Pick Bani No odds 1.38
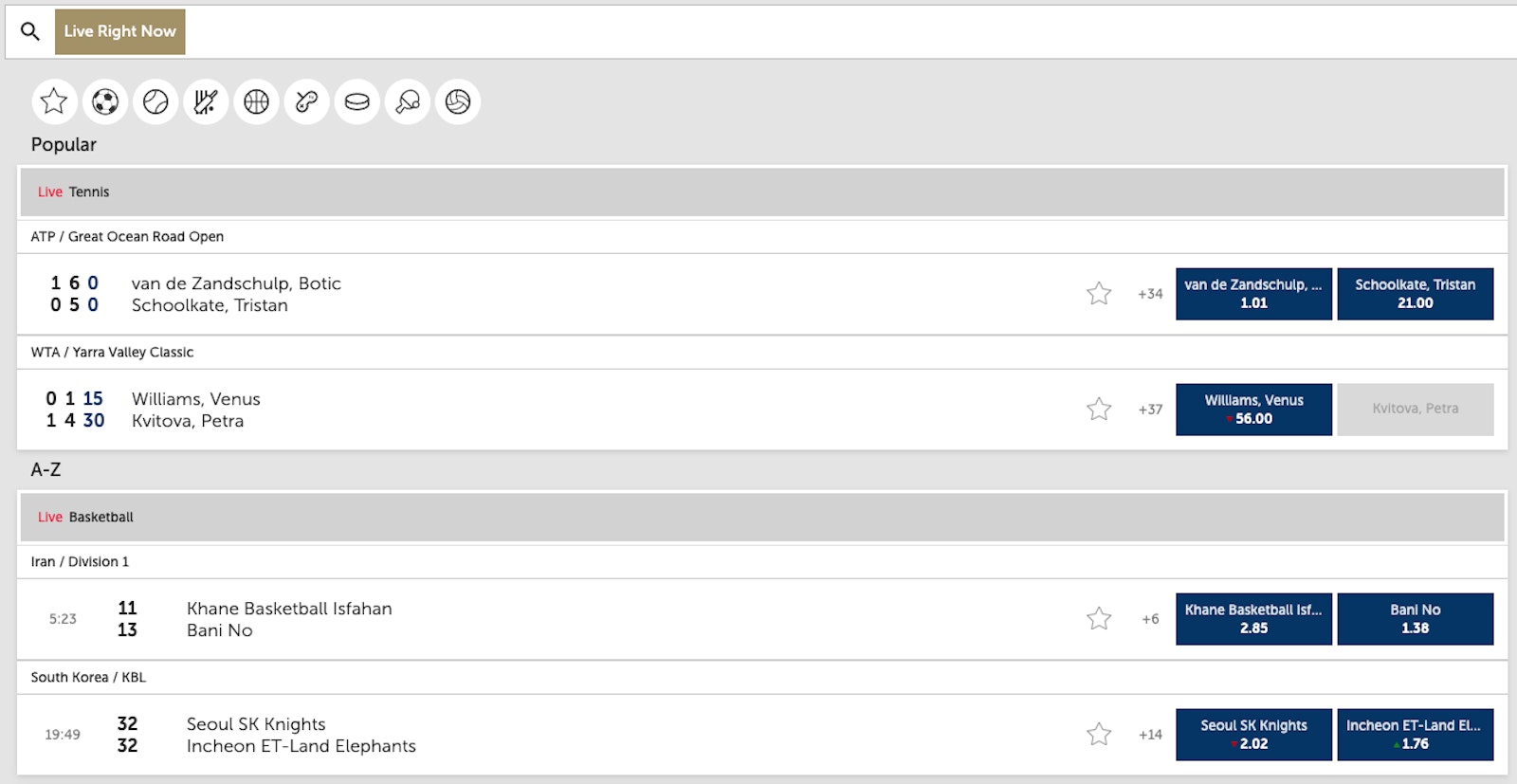Screen dimensions: 1517x784 (1415, 619)
